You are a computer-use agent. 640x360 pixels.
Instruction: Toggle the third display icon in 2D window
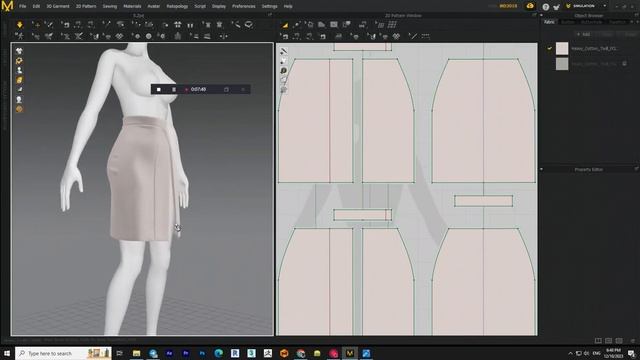(283, 71)
